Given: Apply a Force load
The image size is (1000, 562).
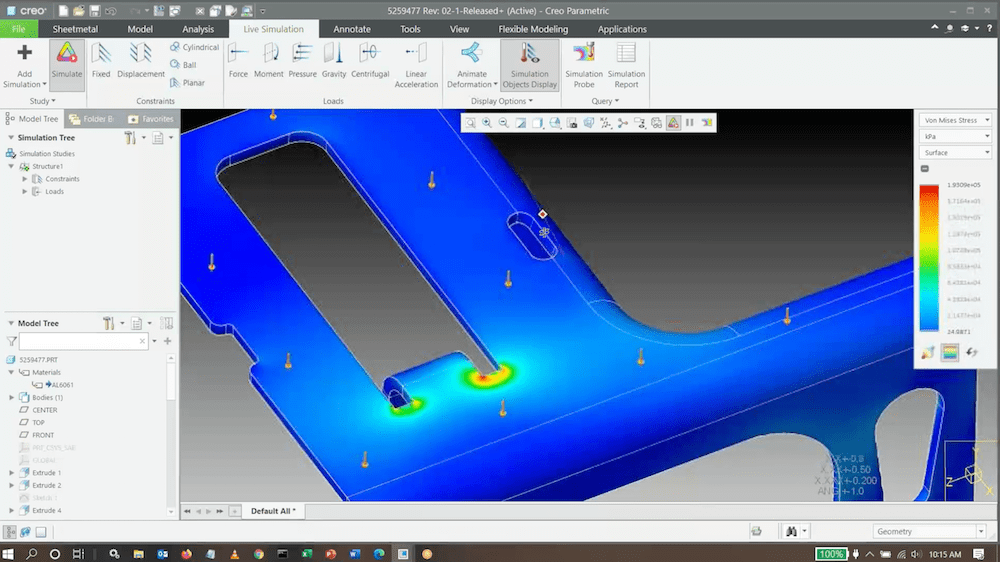Looking at the screenshot, I should 238,61.
